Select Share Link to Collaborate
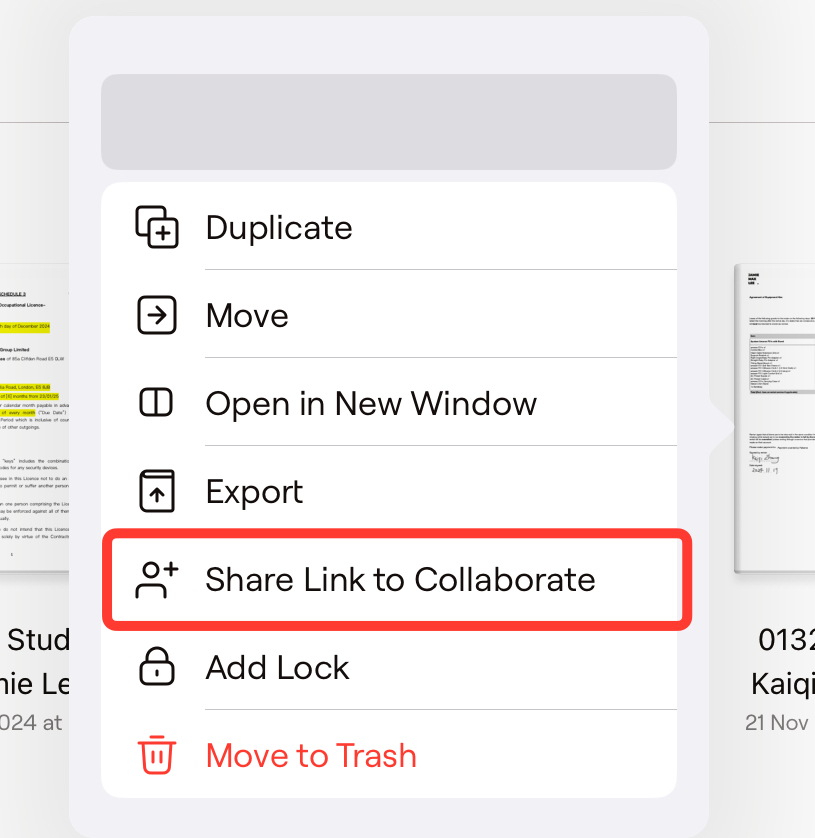This screenshot has width=815, height=838. point(397,579)
